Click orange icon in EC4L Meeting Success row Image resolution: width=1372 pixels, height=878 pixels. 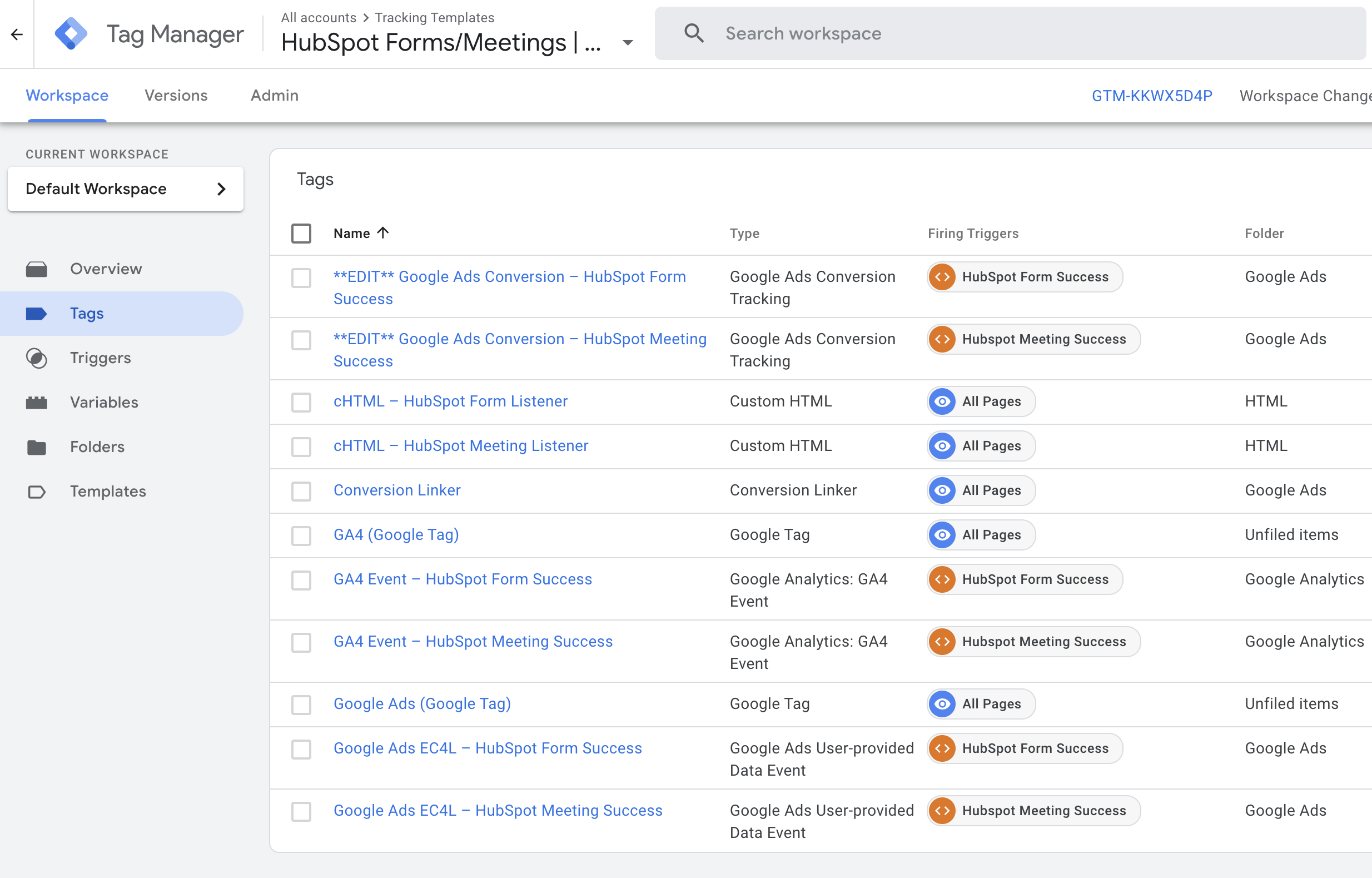coord(942,810)
